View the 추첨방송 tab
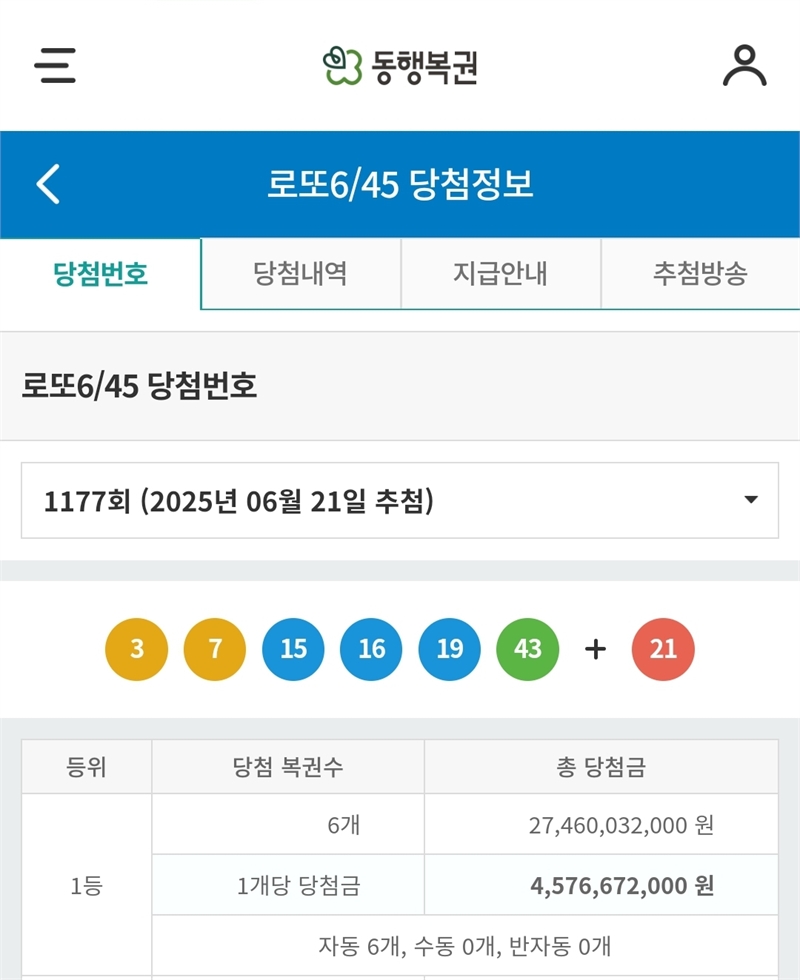The image size is (800, 980). click(700, 274)
